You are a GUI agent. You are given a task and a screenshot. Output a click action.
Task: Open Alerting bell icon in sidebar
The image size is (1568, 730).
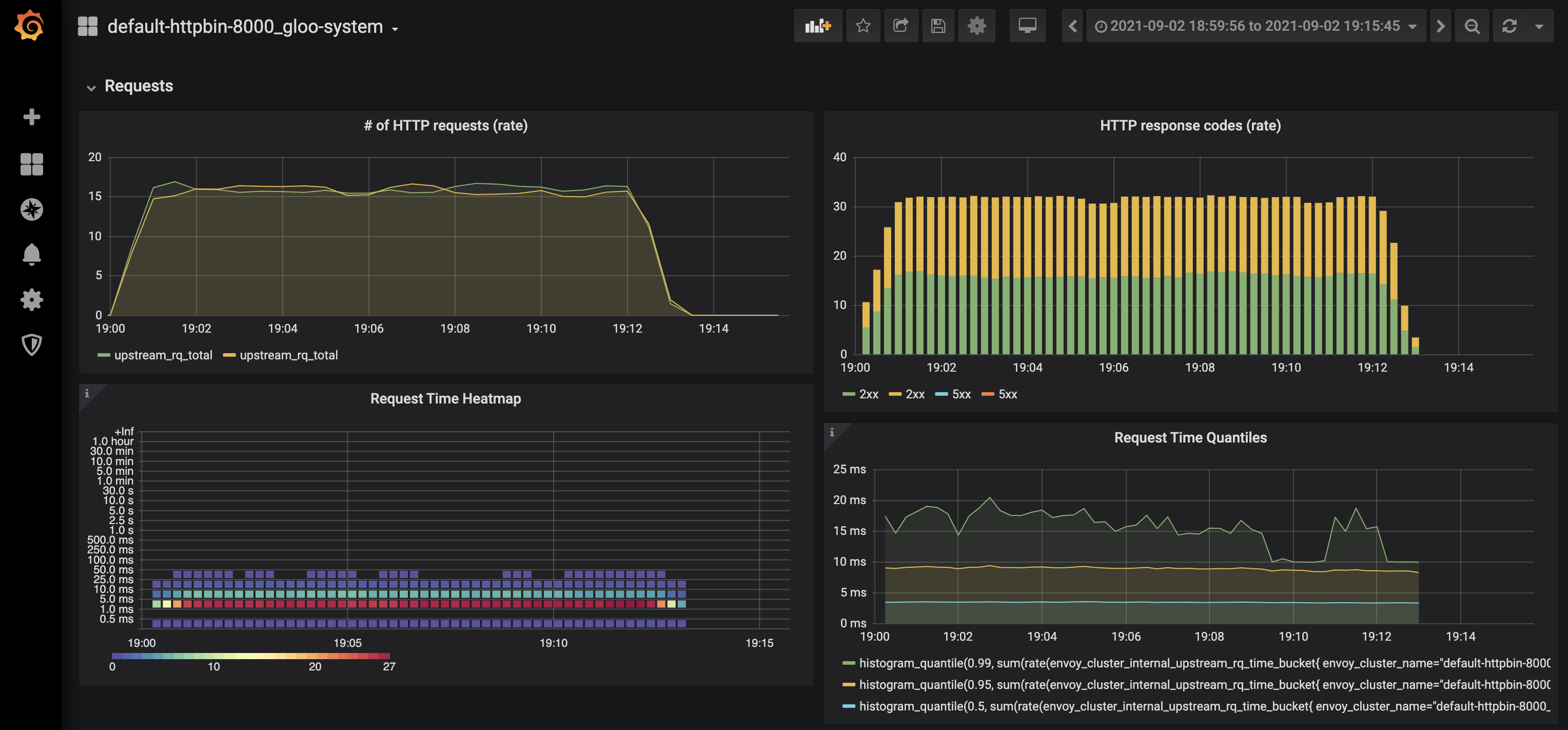[x=31, y=255]
